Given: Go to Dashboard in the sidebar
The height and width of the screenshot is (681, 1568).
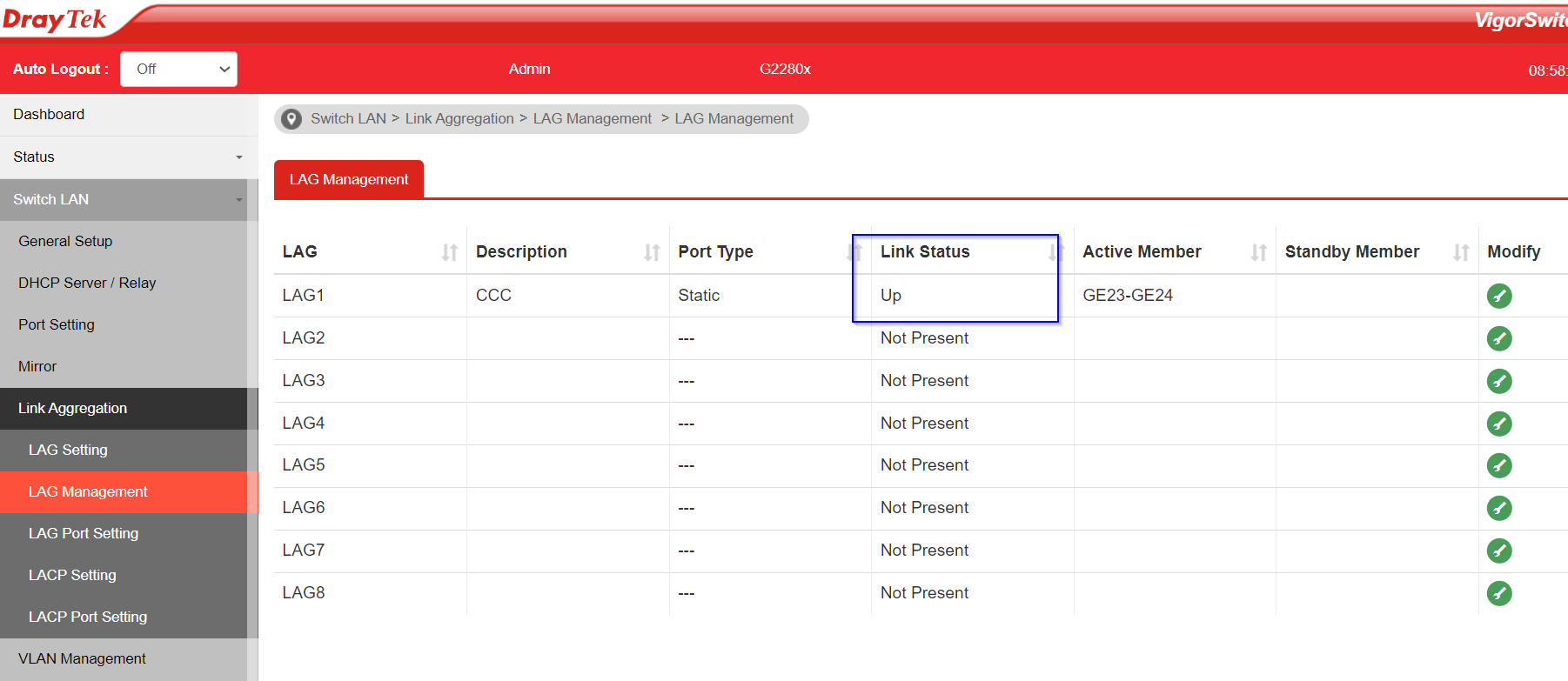Looking at the screenshot, I should (x=49, y=115).
